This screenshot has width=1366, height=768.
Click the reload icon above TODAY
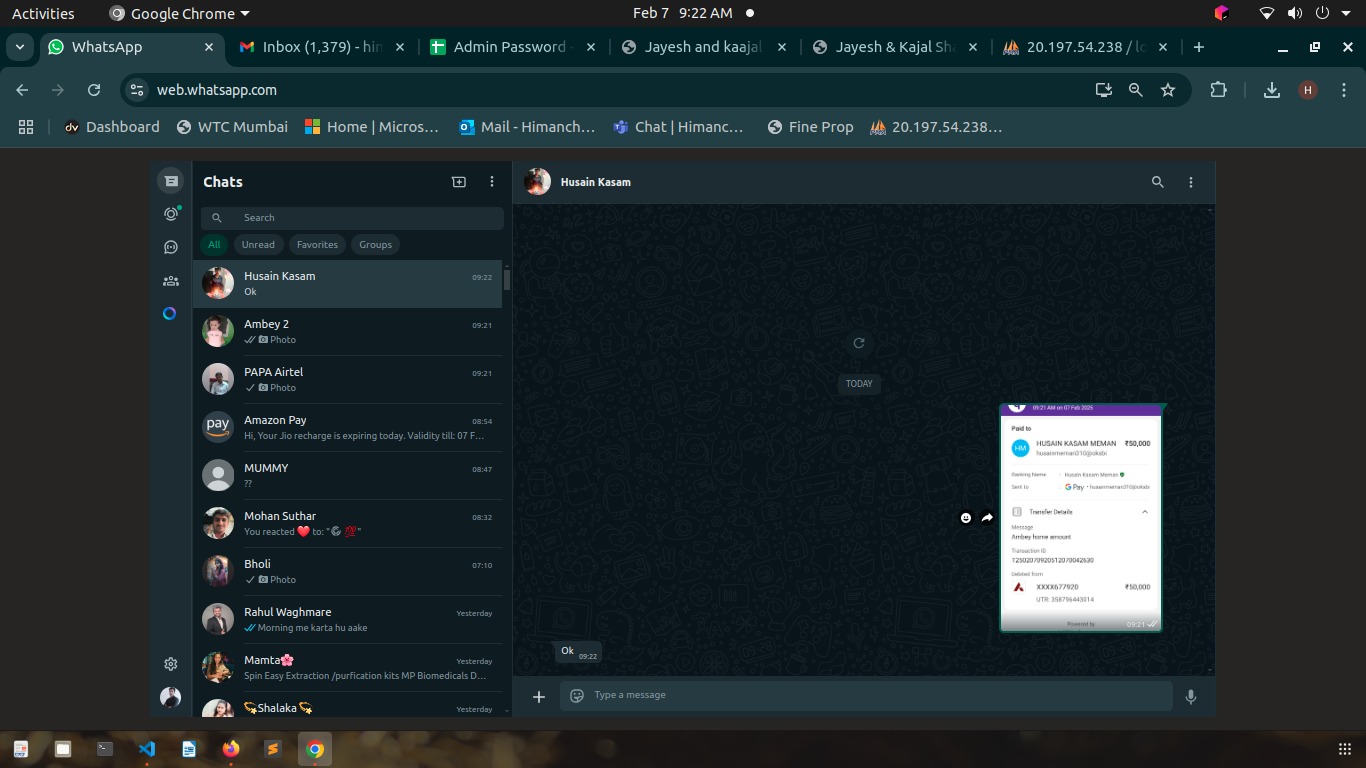click(858, 343)
